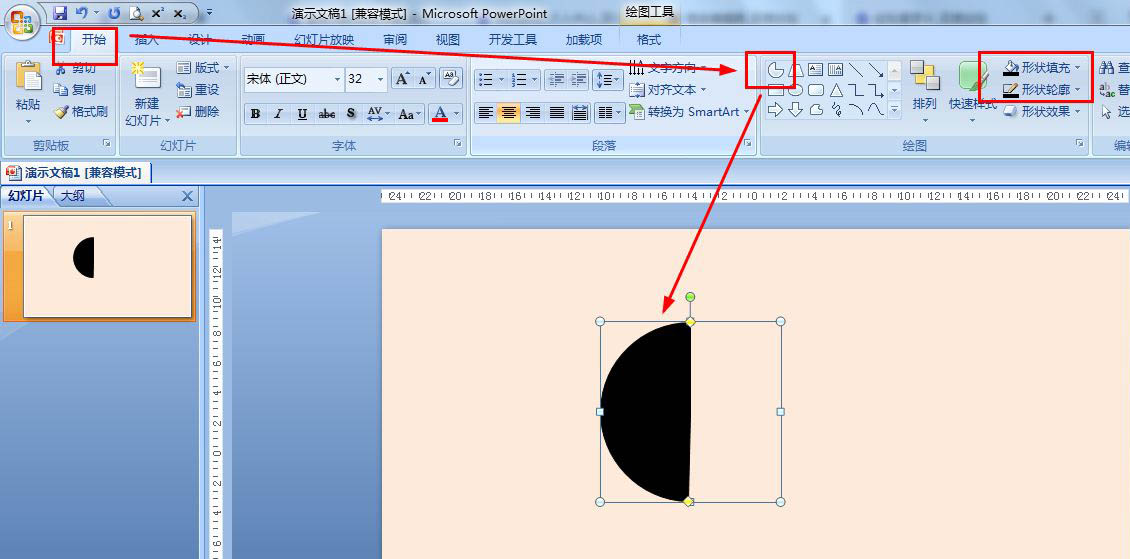Open the Developer (开发工具) tab
The image size is (1130, 559).
point(512,40)
